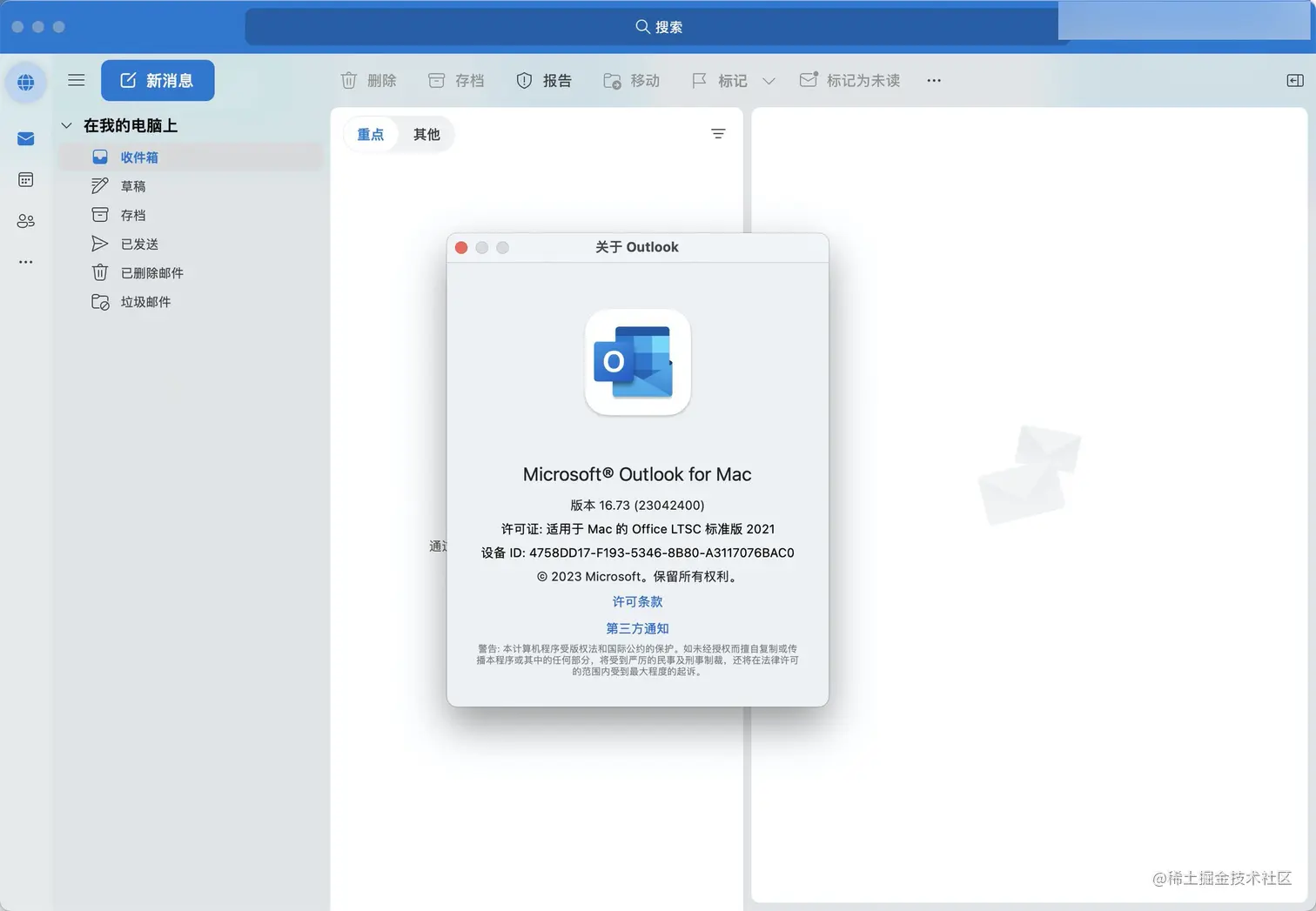The width and height of the screenshot is (1316, 911).
Task: Open the People contacts icon
Action: click(x=26, y=221)
